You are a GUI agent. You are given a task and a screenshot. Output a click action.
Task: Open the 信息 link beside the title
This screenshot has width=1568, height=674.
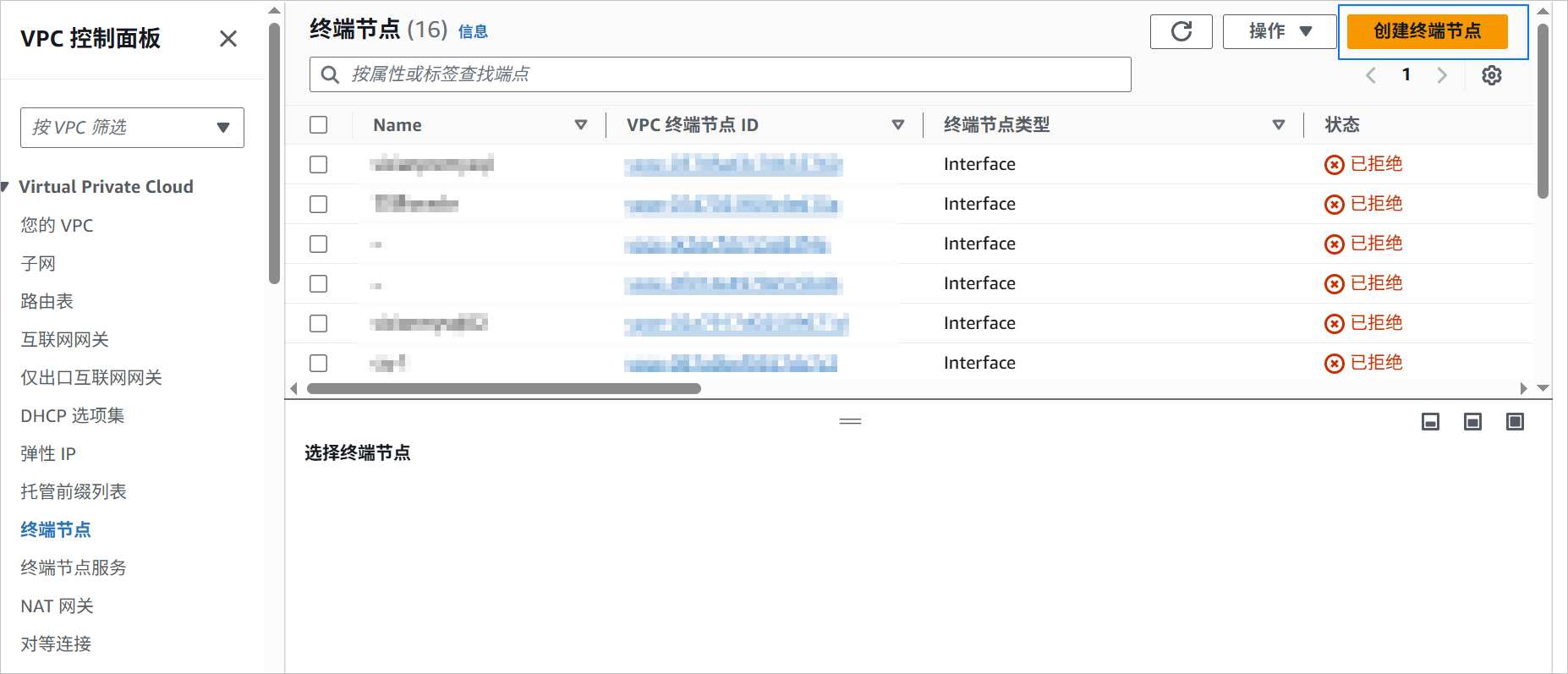(473, 32)
